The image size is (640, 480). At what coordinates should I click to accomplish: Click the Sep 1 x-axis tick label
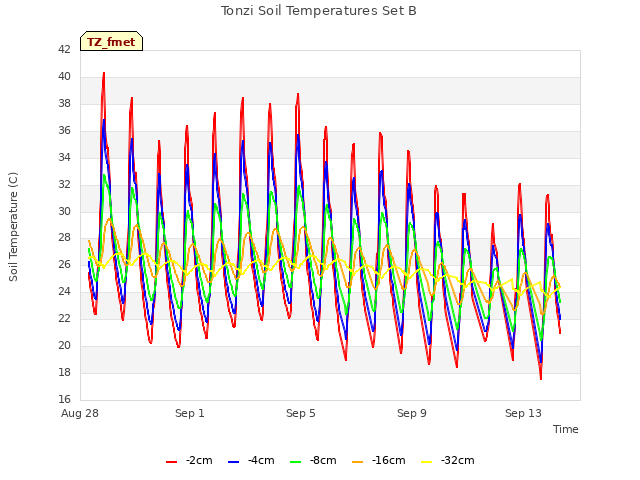(190, 413)
